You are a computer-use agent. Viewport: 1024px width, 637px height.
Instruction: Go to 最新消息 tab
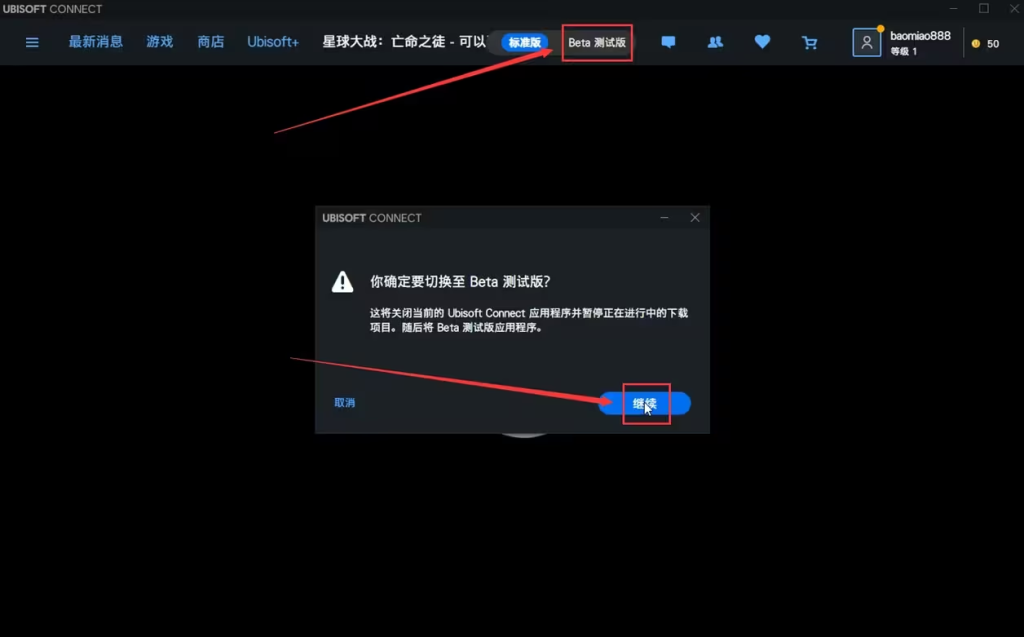pos(95,42)
